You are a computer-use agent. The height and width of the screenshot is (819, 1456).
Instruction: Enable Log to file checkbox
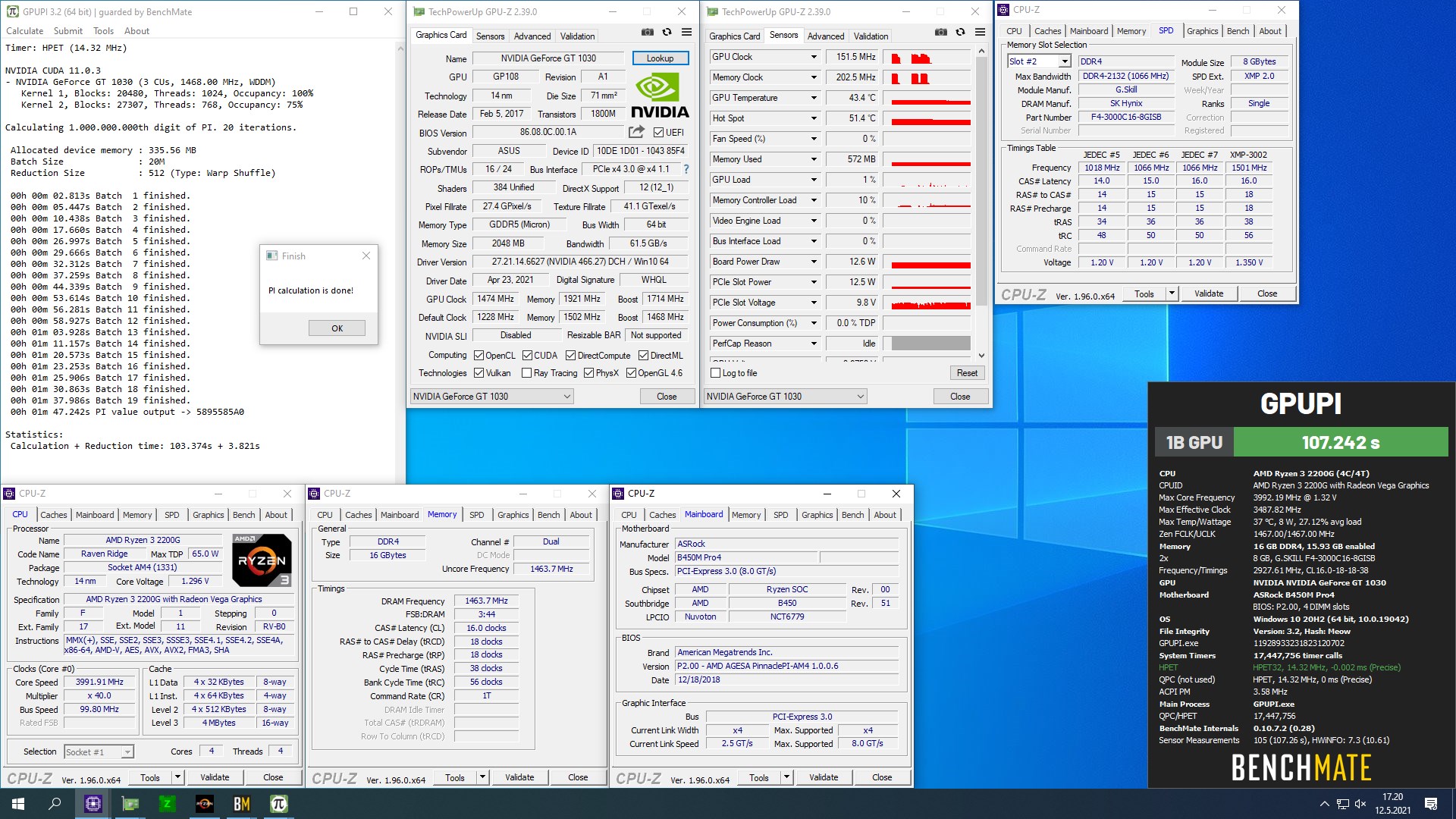point(715,373)
